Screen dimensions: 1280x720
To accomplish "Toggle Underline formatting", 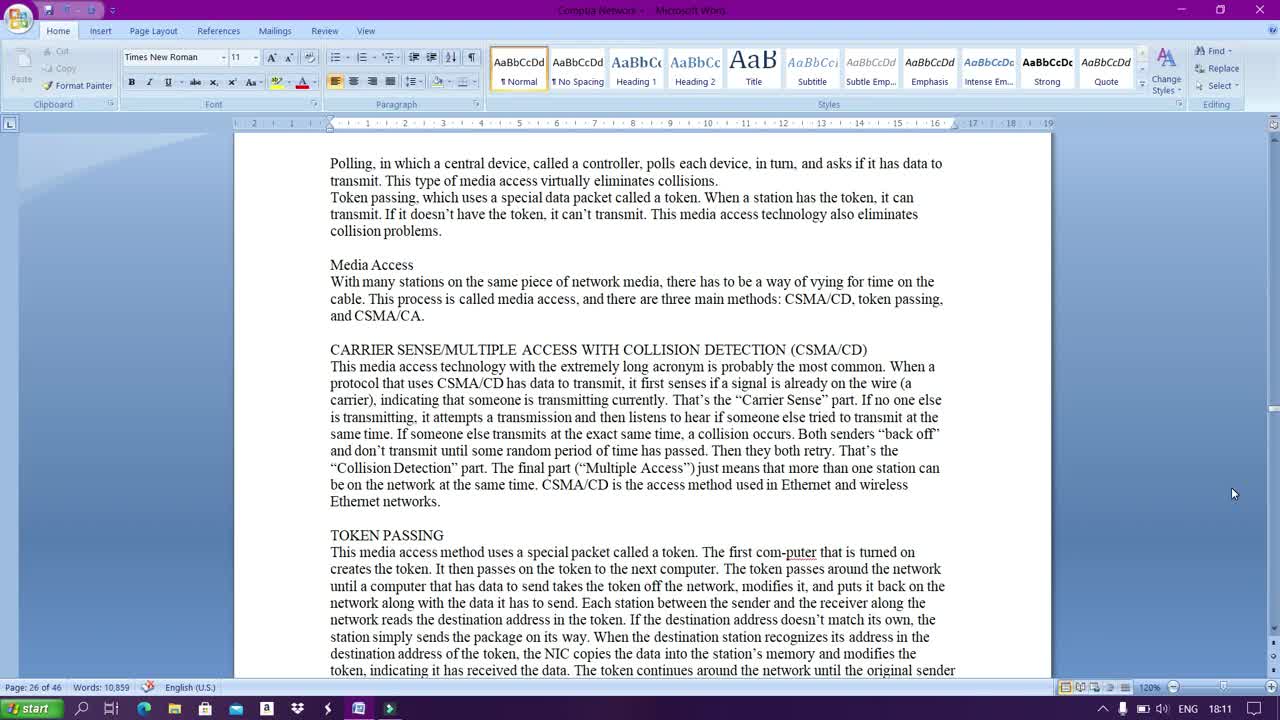I will (x=168, y=82).
